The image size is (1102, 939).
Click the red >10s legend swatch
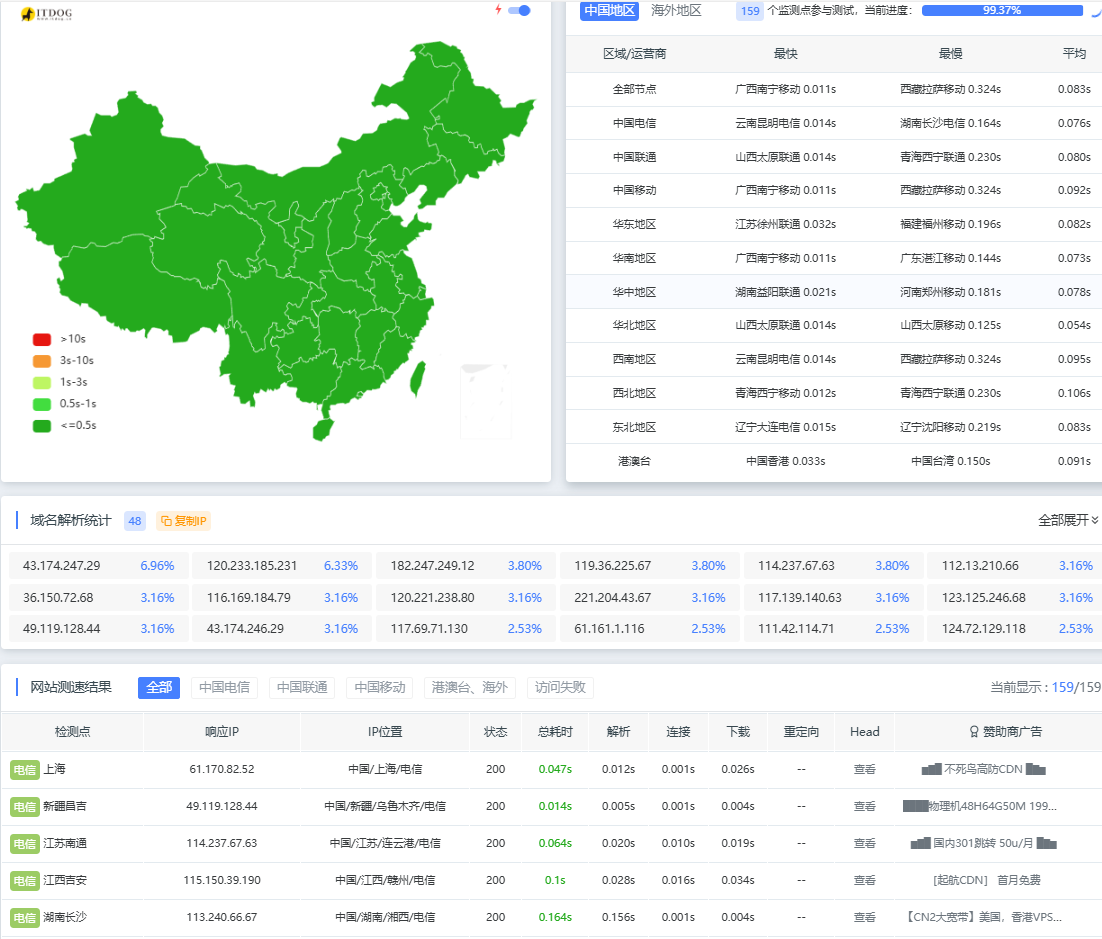[41, 339]
